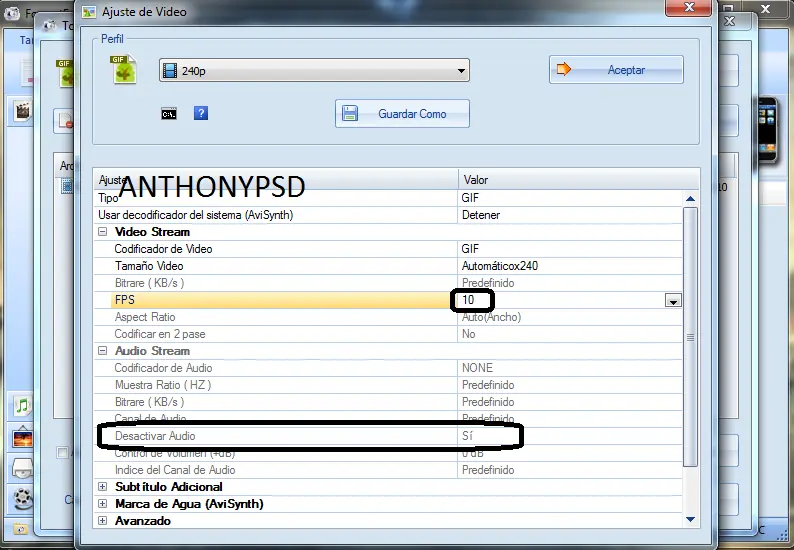The image size is (794, 550).
Task: Open the FPS value dropdown arrow
Action: coord(673,301)
